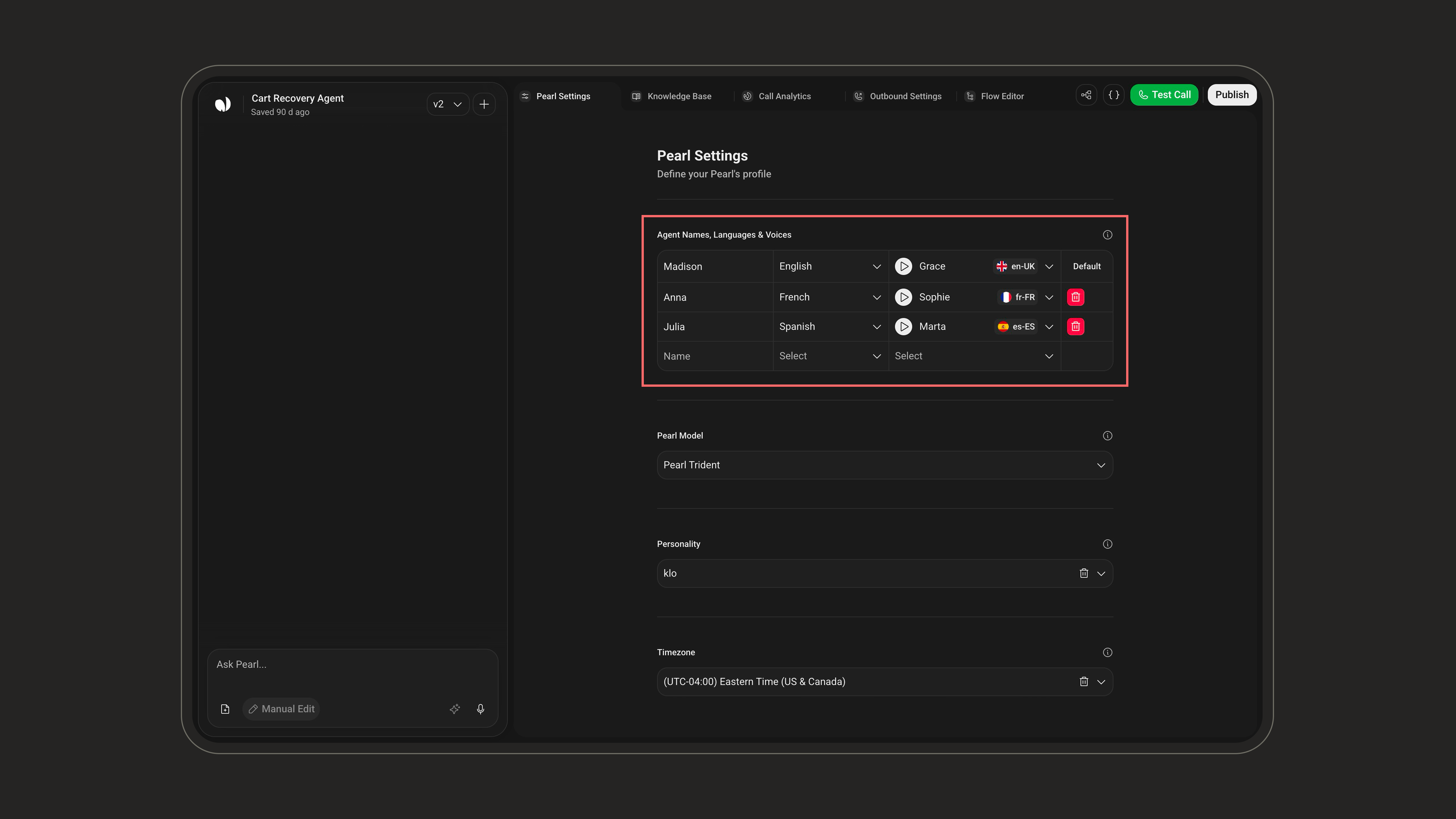Show info for Personality
The height and width of the screenshot is (819, 1456).
[x=1107, y=544]
